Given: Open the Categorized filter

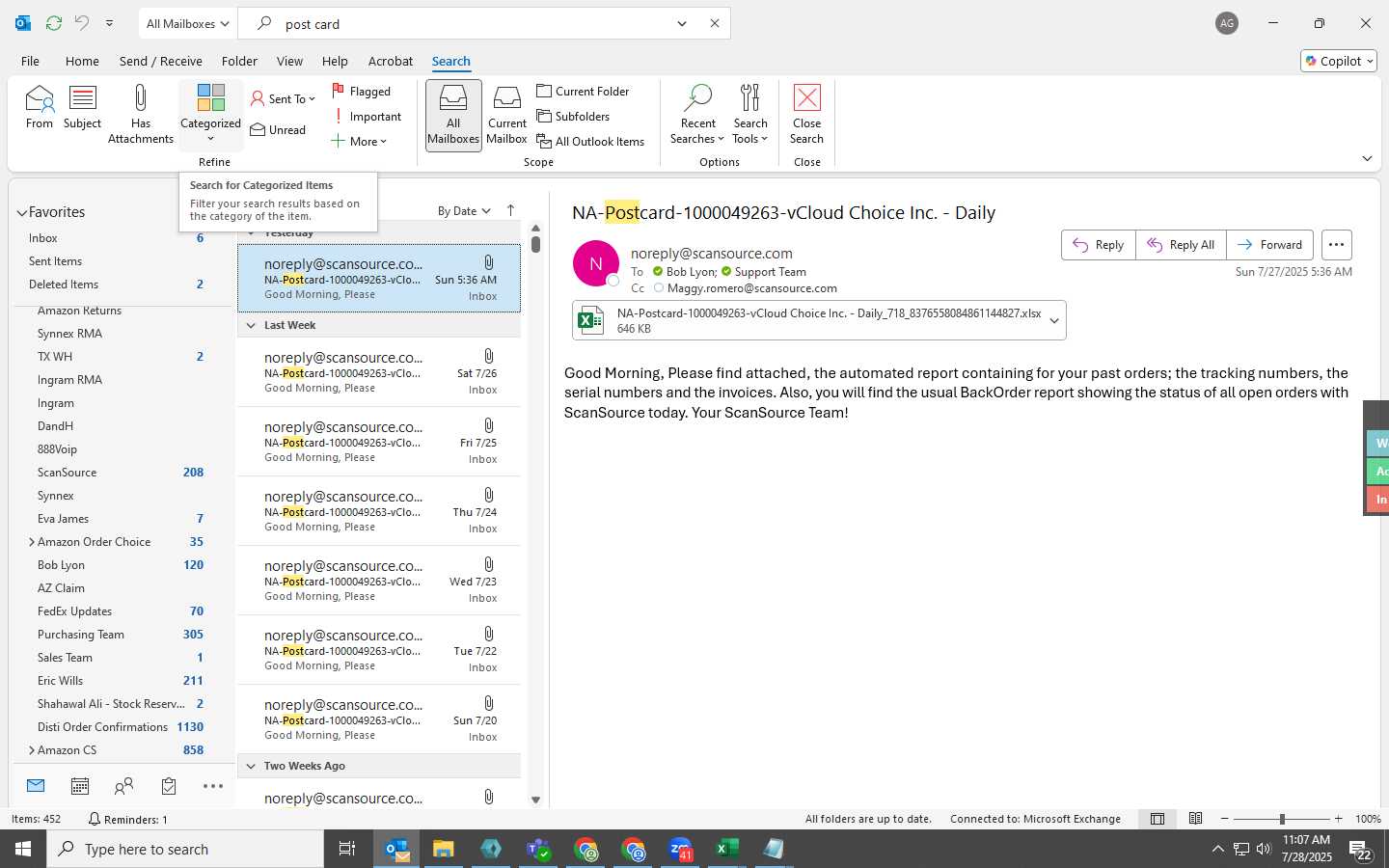Looking at the screenshot, I should point(210,114).
